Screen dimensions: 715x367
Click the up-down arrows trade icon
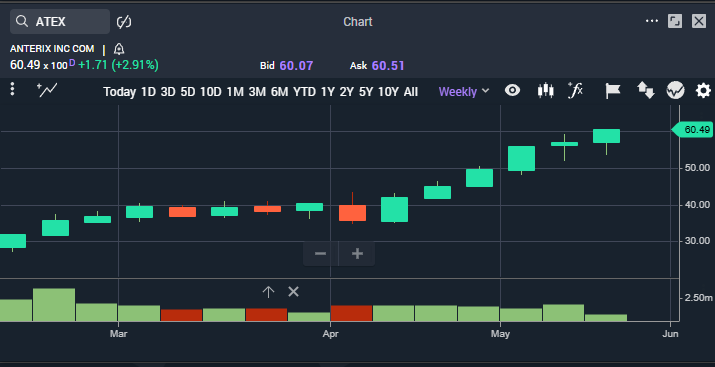point(646,90)
